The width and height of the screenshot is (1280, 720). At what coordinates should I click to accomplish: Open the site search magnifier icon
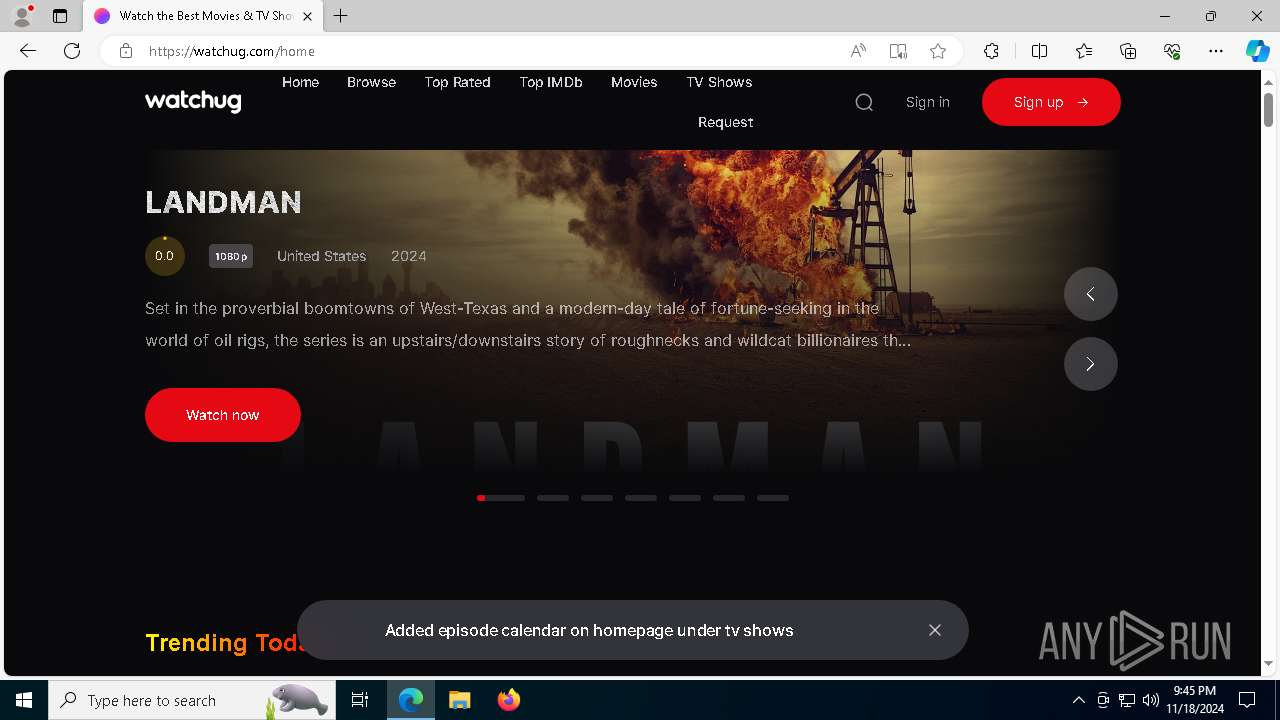coord(864,102)
